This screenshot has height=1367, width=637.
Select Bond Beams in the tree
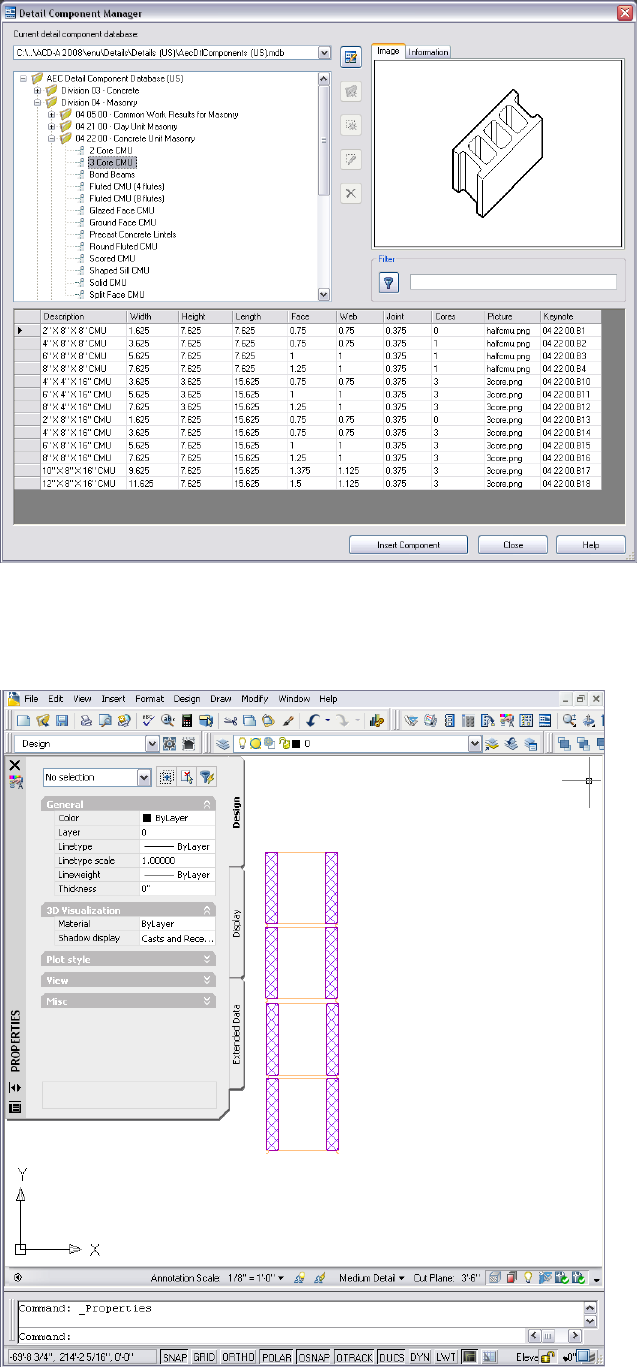click(112, 174)
